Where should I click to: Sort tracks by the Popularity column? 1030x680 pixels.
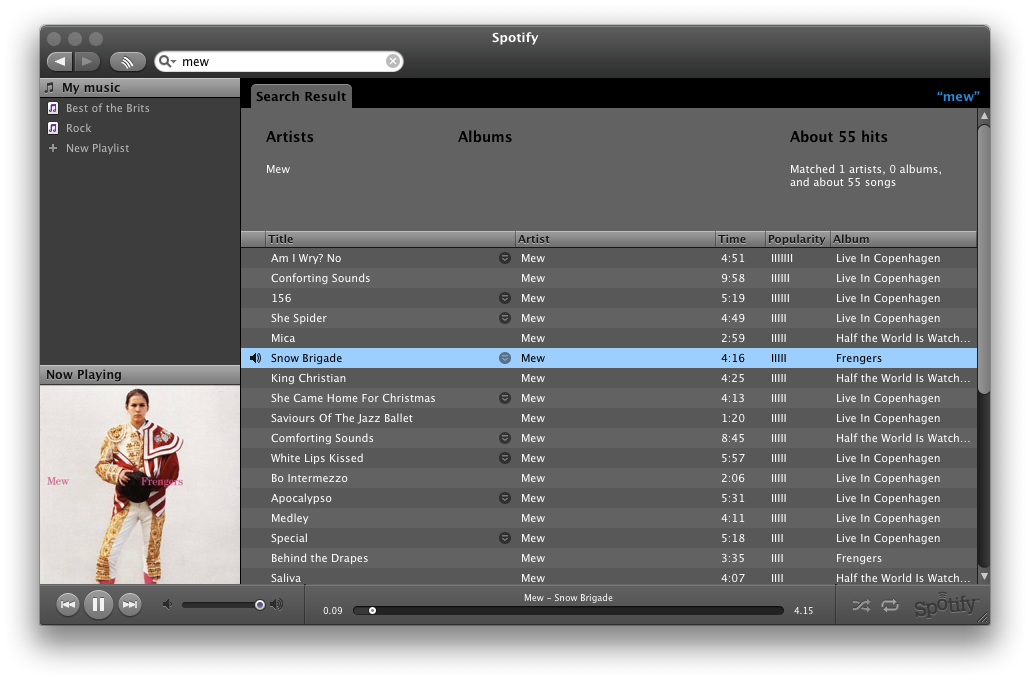click(x=795, y=239)
